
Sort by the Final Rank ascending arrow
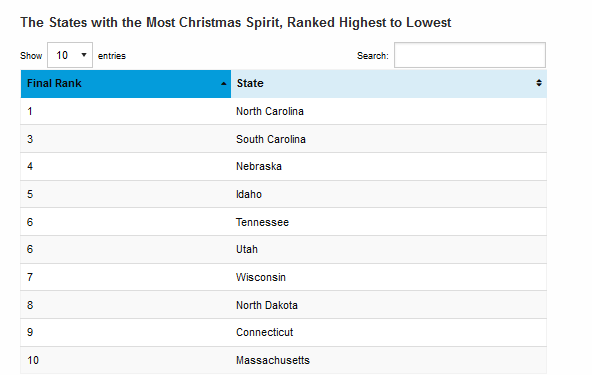(224, 83)
